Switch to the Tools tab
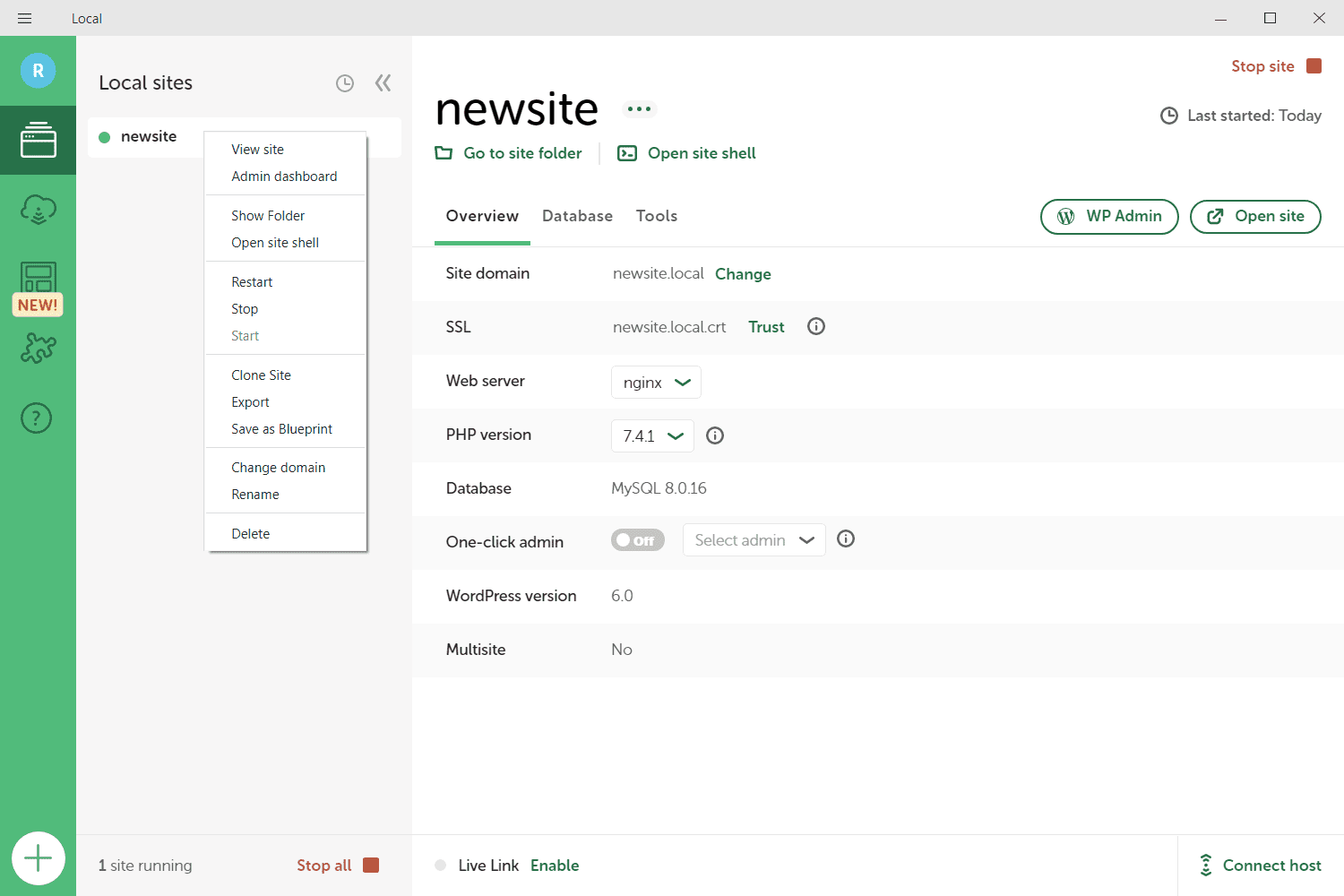Screen dimensions: 1344x896 point(657,216)
